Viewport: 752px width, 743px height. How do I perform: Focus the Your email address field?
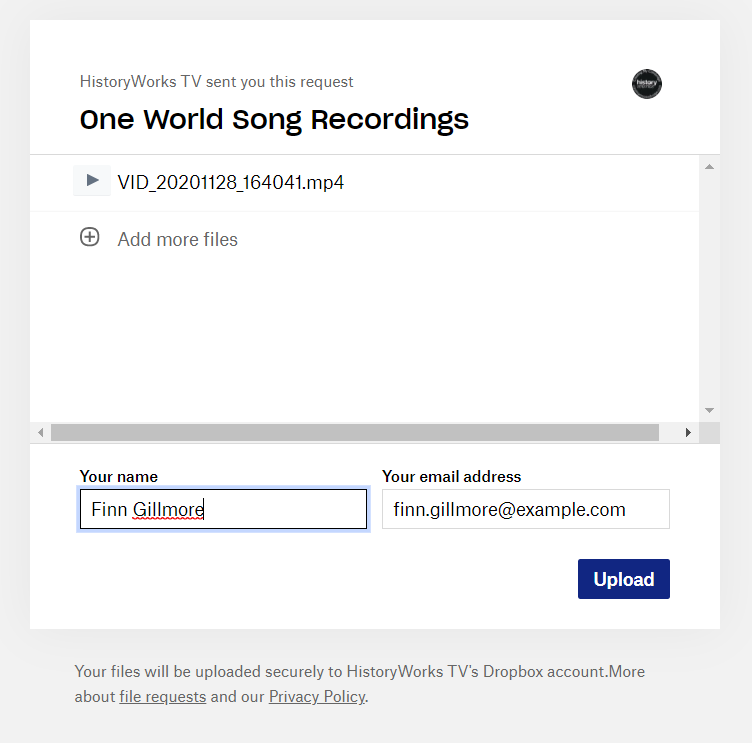[x=526, y=509]
